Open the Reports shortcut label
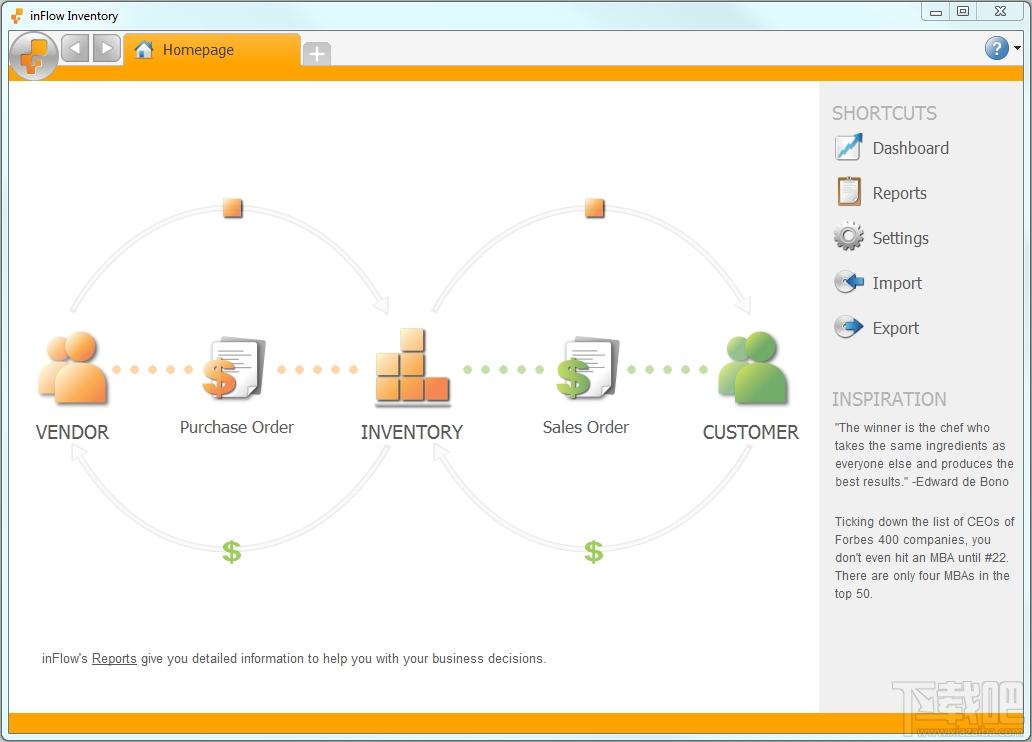This screenshot has height=742, width=1032. click(899, 194)
